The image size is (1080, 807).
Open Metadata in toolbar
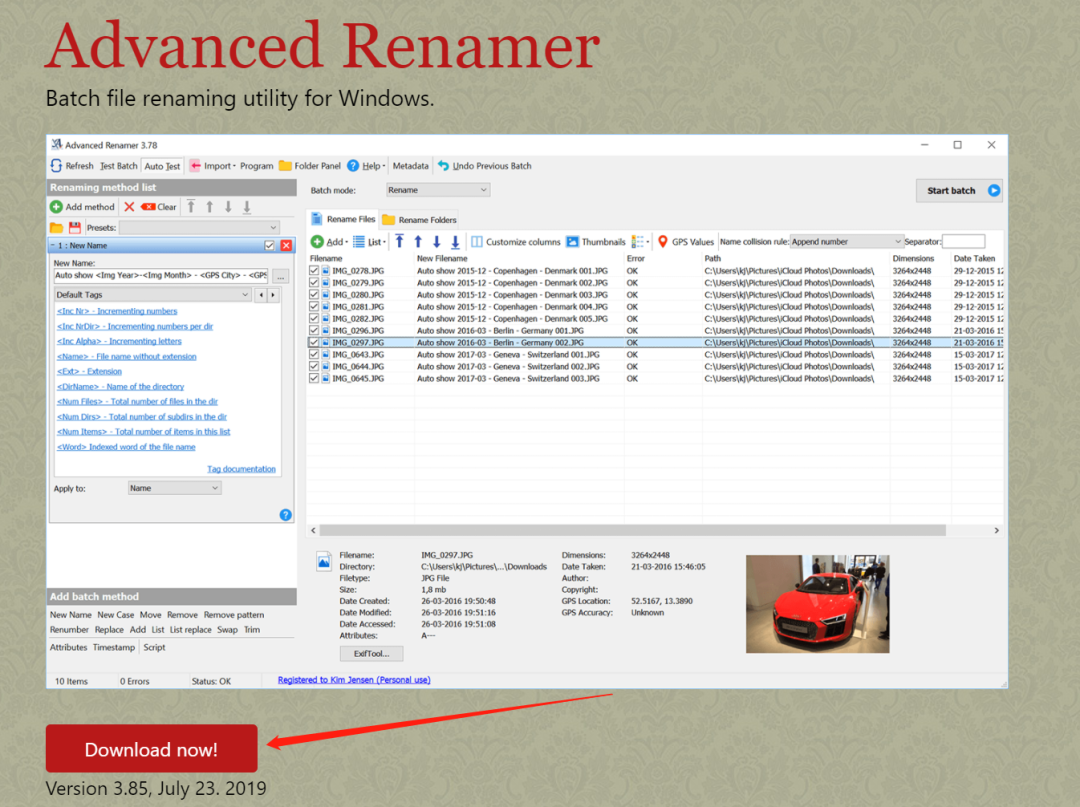click(x=411, y=166)
